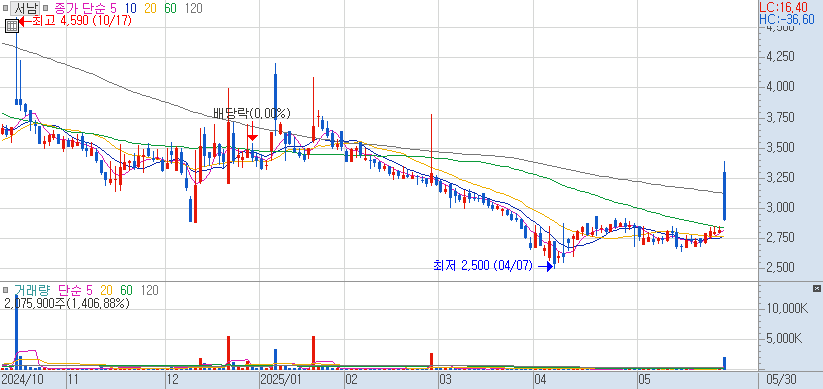The image size is (823, 389).
Task: Select the green 60 volume average label
Action: coord(126,290)
